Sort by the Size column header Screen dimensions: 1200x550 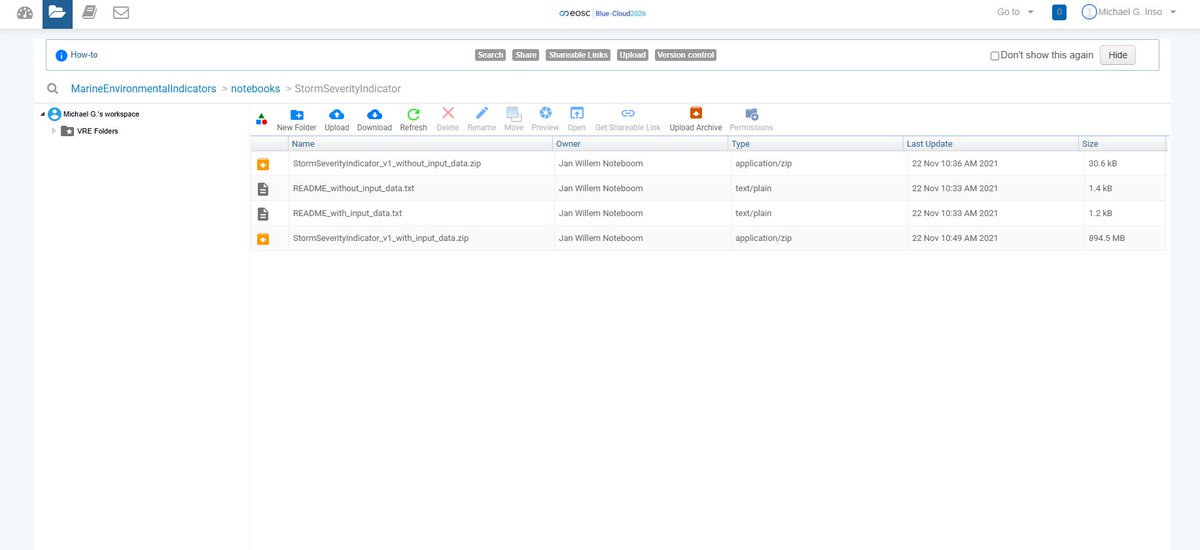[1122, 144]
